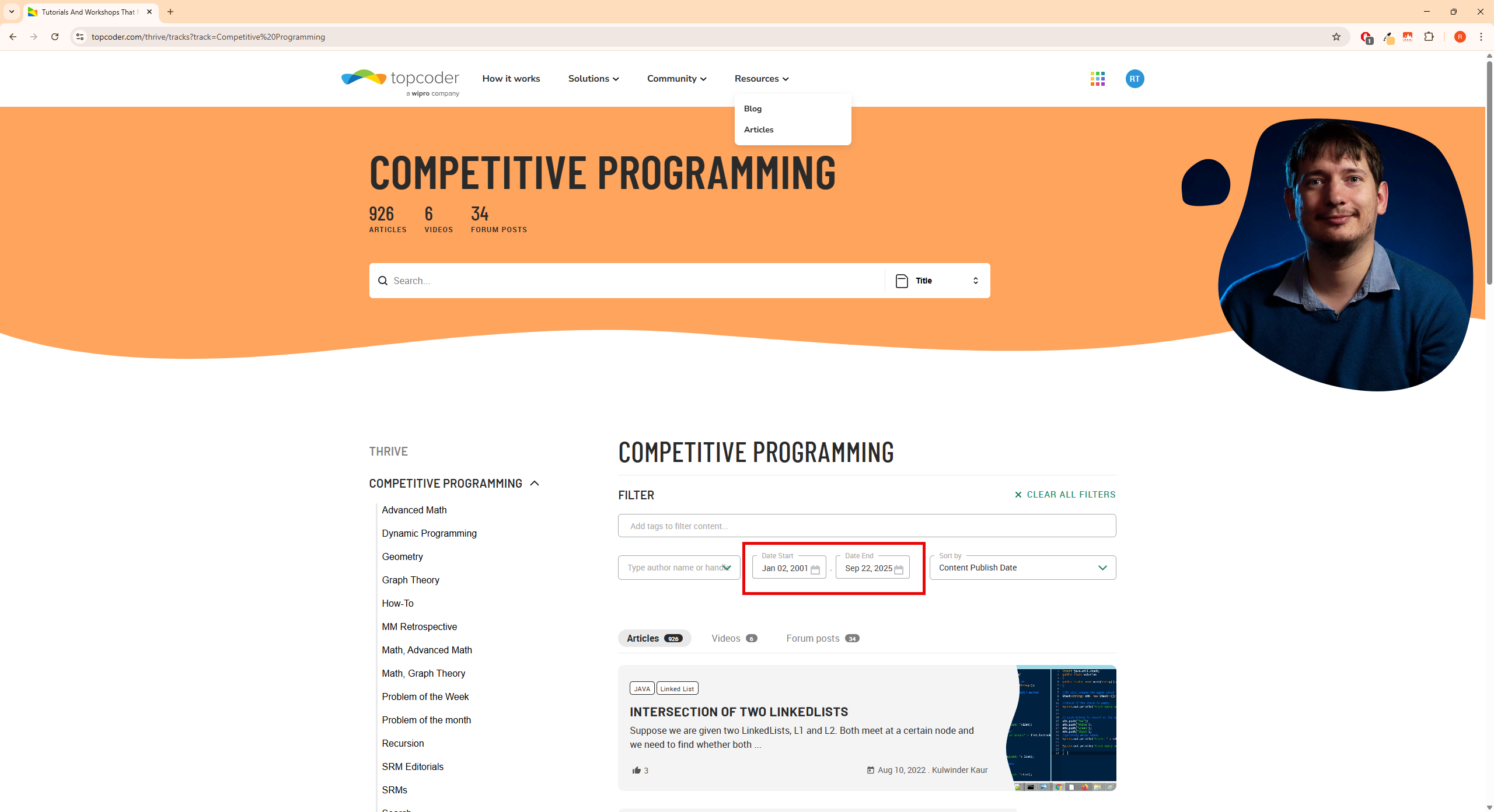This screenshot has height=812, width=1494.
Task: Open the Title search type dropdown
Action: click(x=937, y=281)
